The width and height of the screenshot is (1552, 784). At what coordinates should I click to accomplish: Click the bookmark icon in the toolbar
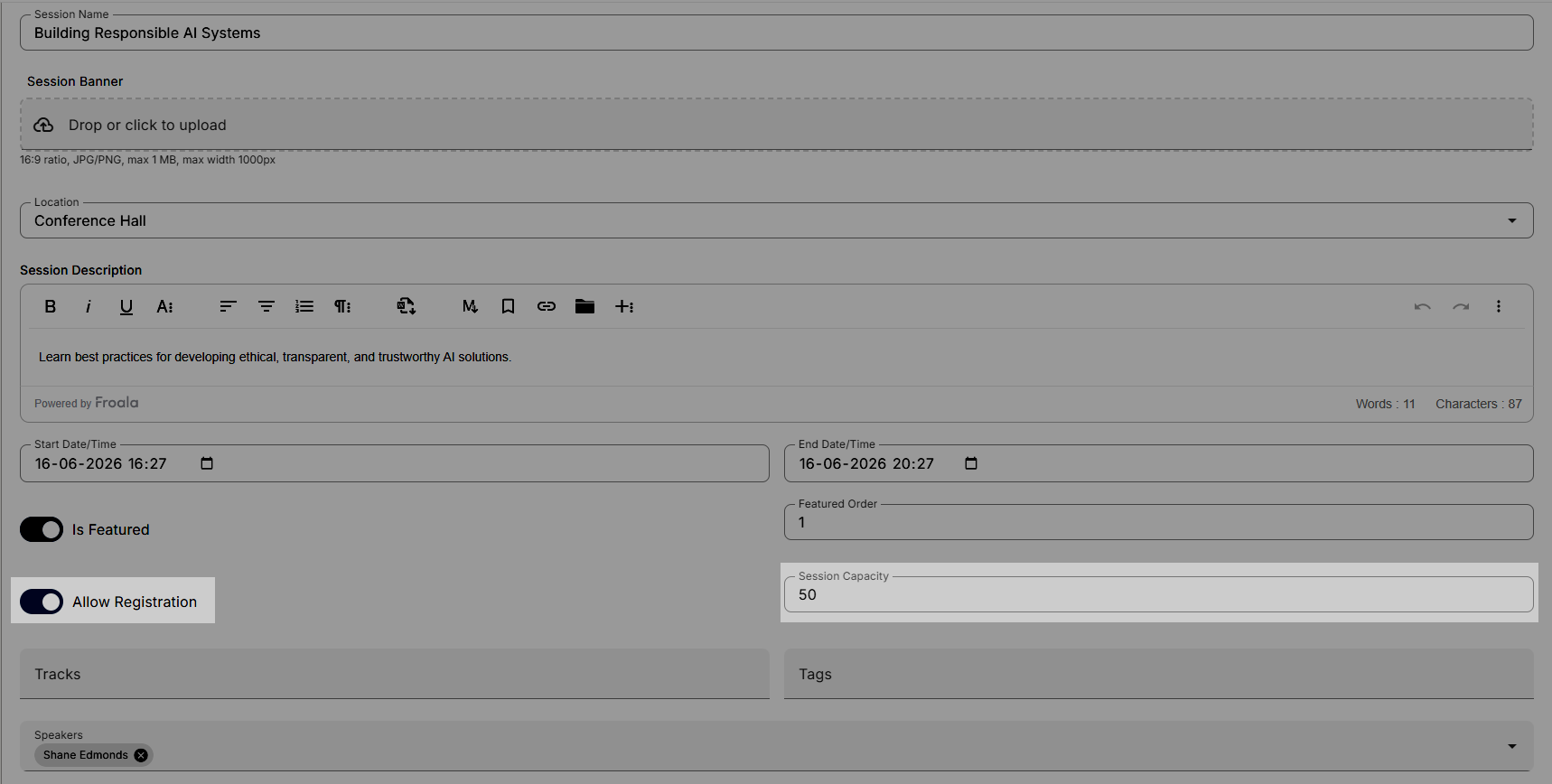click(x=508, y=307)
